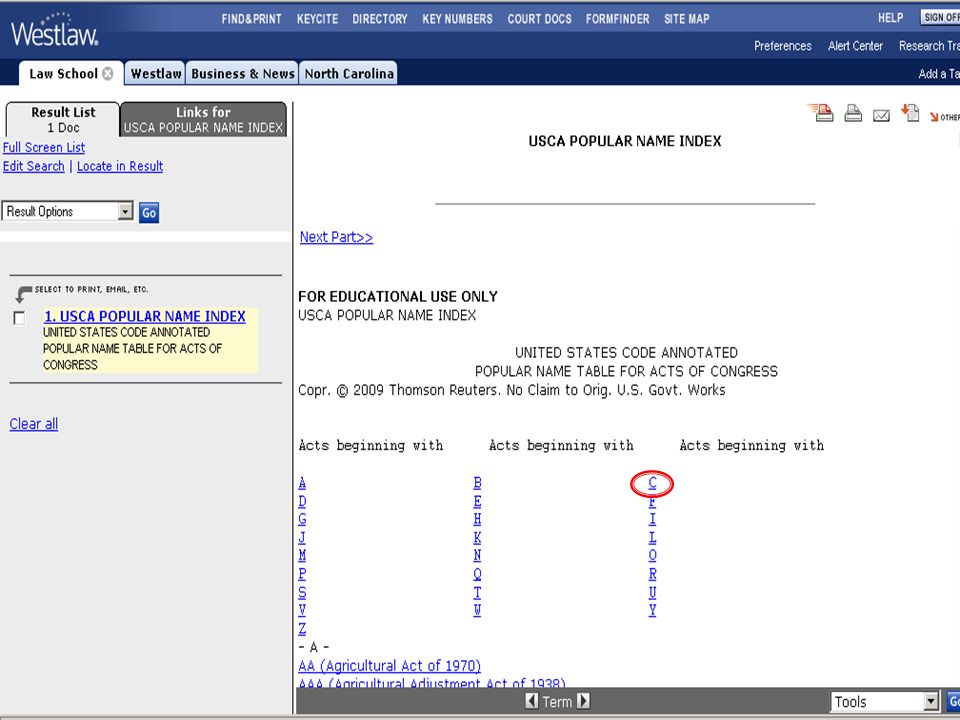960x720 pixels.
Task: Click the Quick Print icon
Action: click(x=820, y=113)
